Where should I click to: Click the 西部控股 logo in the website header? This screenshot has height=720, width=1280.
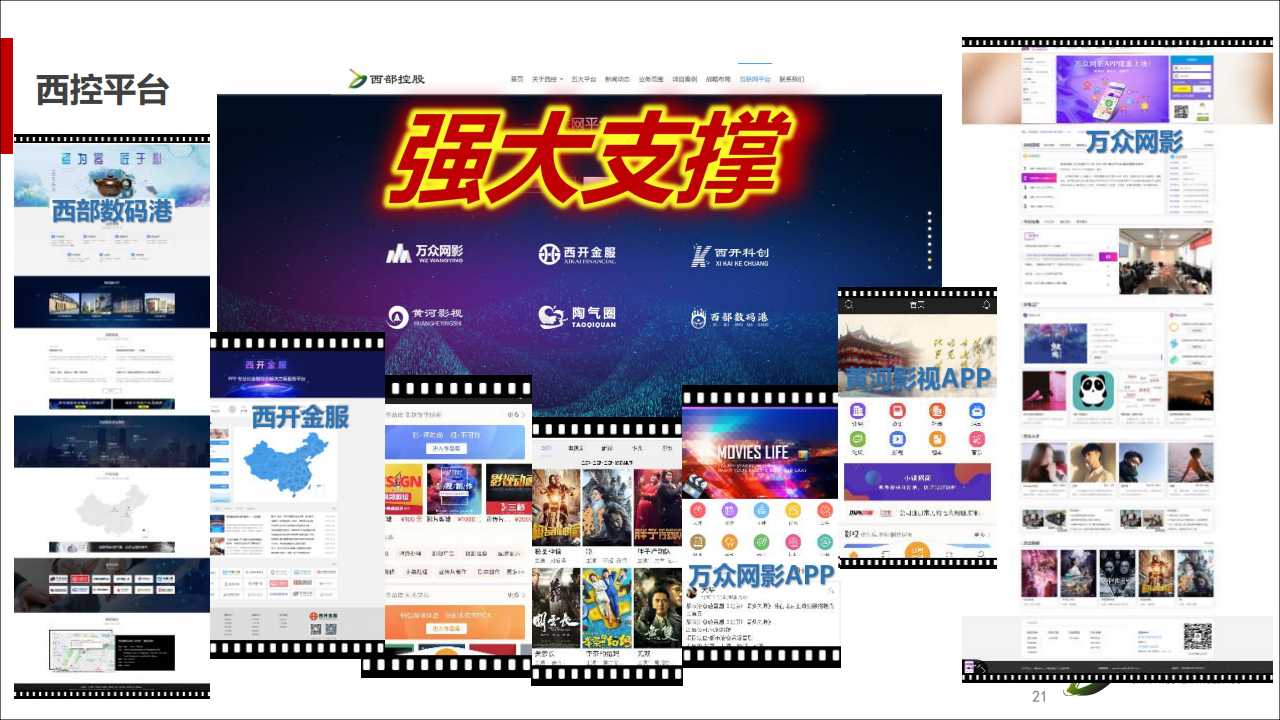[x=387, y=79]
